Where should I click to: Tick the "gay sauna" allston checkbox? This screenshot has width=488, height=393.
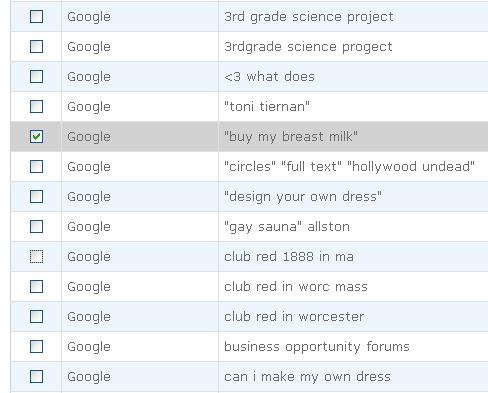point(36,226)
